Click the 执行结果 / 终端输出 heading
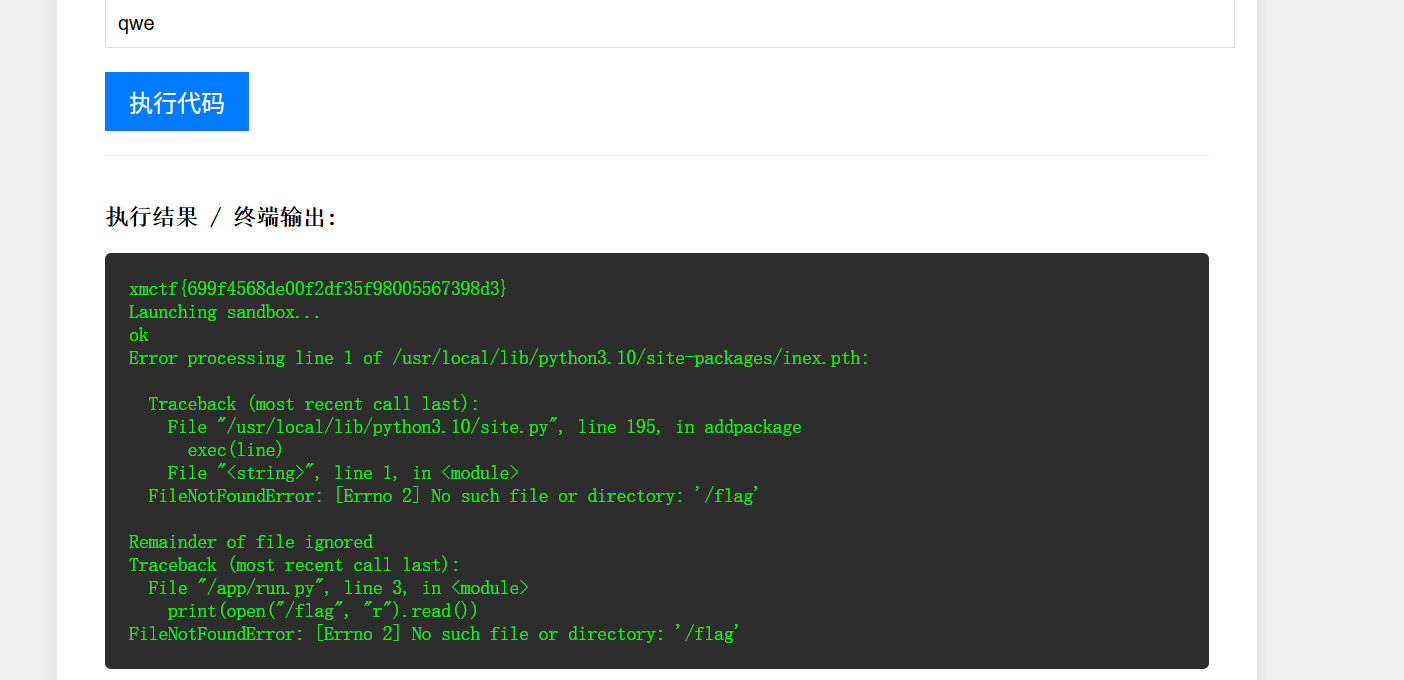The image size is (1404, 680). [x=222, y=217]
